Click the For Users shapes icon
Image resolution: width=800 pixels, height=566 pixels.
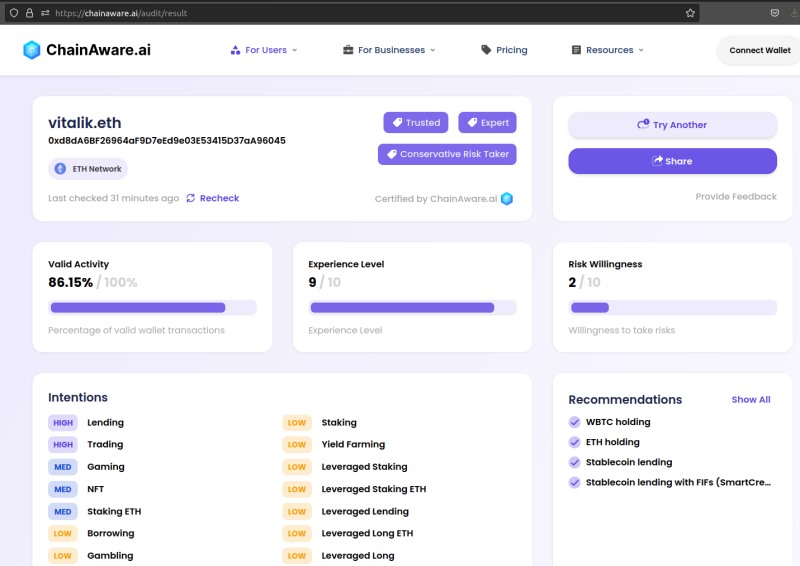tap(235, 50)
